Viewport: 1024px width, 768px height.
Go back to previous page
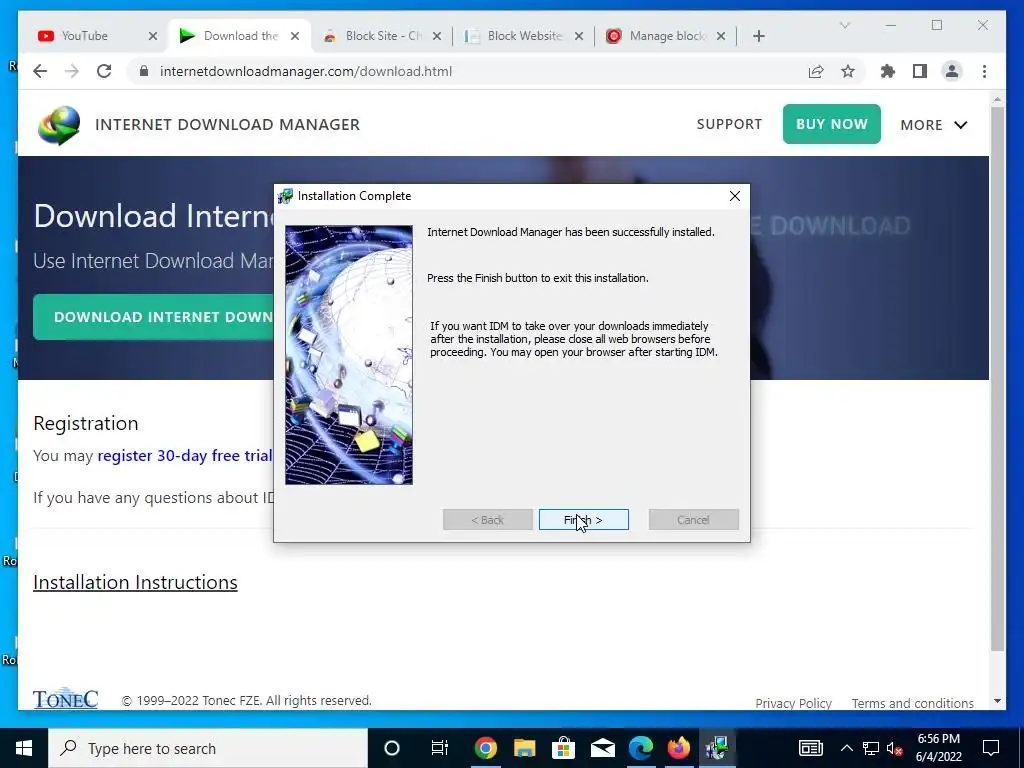pos(40,71)
